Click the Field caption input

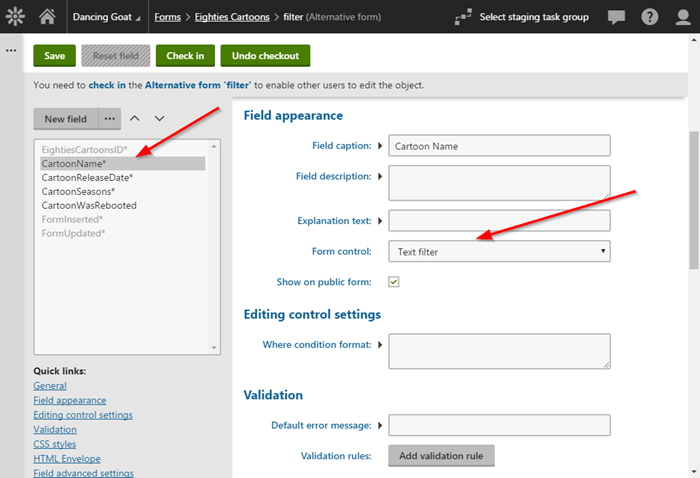point(499,145)
